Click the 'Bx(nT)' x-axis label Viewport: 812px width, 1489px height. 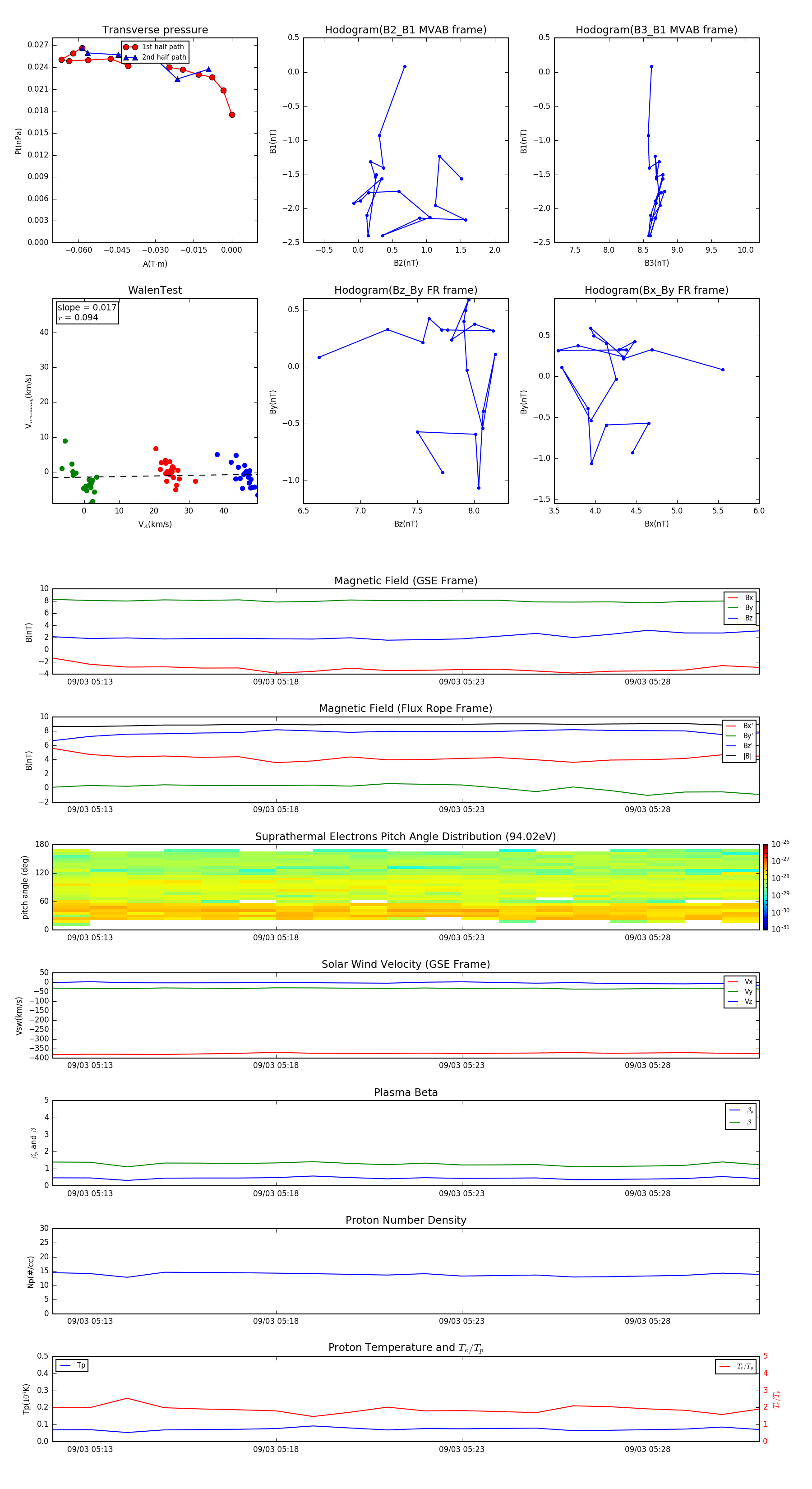click(656, 524)
